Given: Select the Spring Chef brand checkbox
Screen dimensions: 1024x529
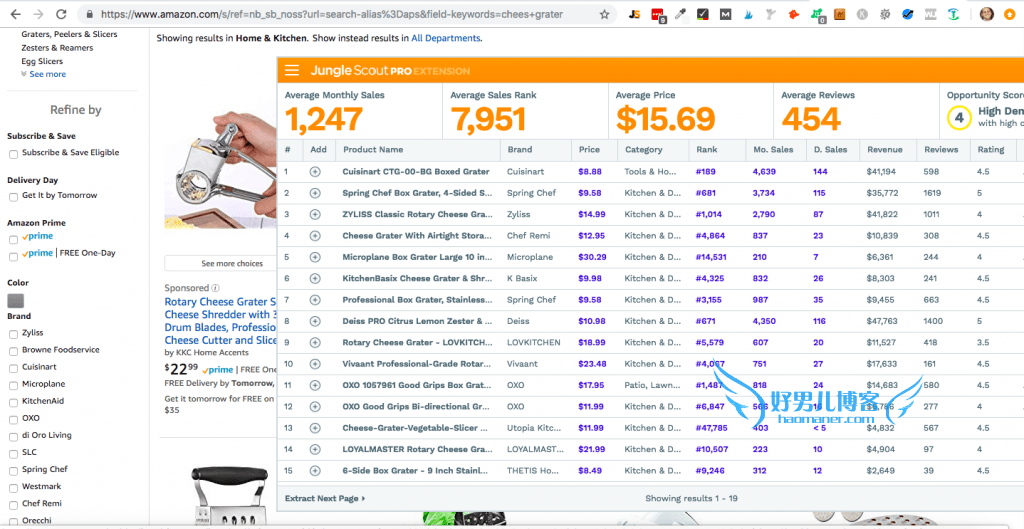Looking at the screenshot, I should [x=13, y=470].
